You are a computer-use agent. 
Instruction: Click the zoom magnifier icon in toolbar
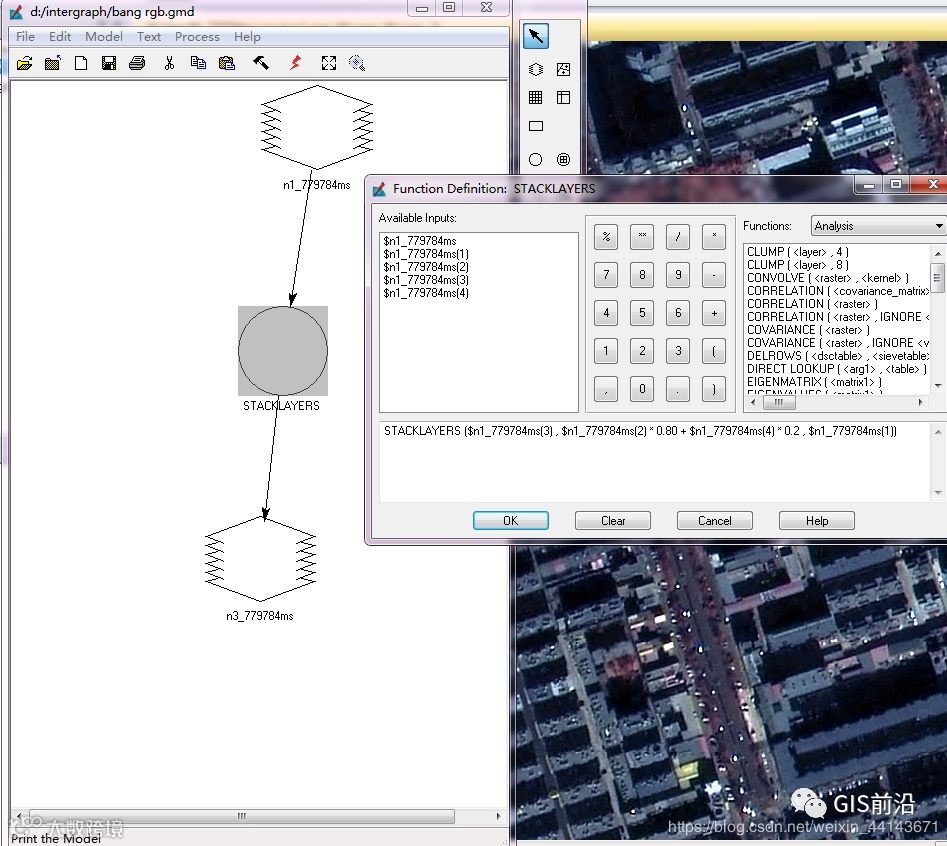357,63
